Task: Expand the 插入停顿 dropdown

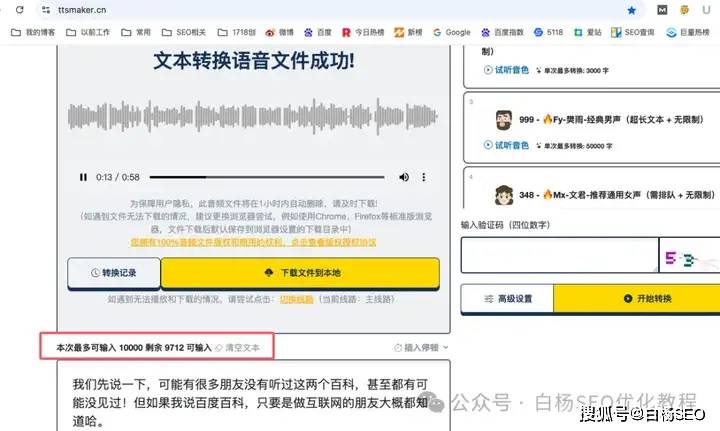Action: point(421,347)
